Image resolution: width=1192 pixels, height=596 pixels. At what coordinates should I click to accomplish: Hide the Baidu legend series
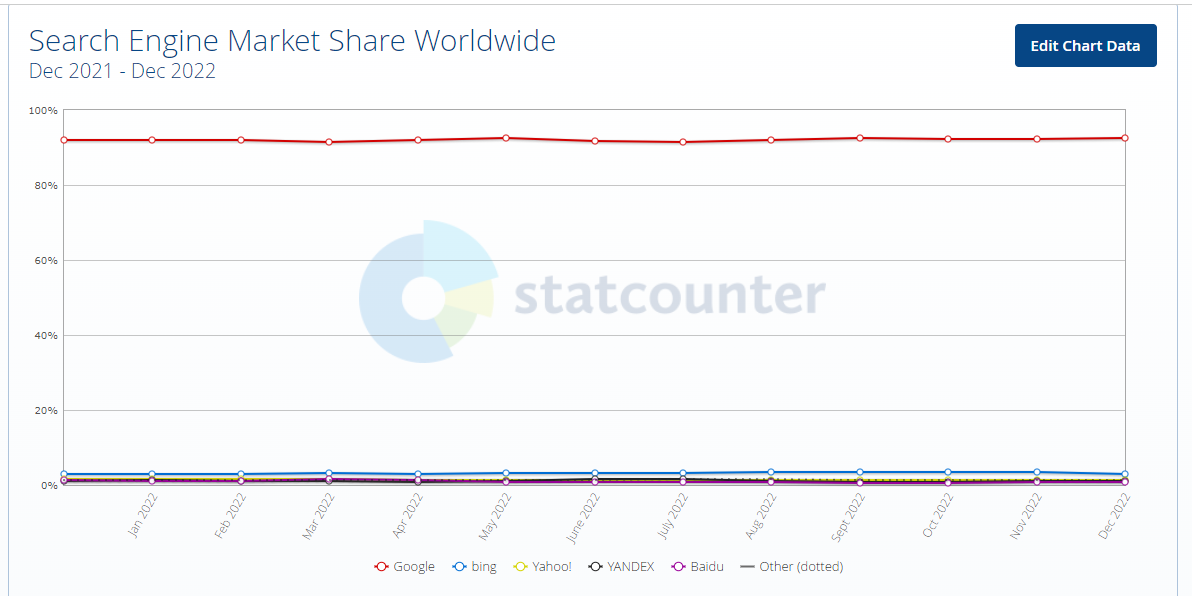coord(697,566)
